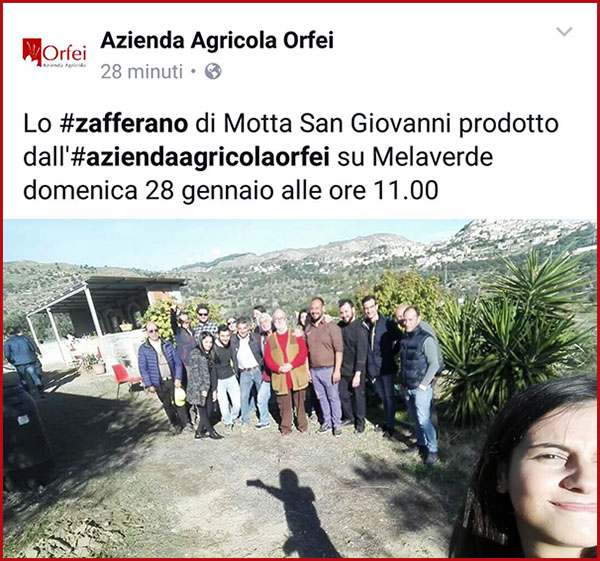Open the Azienda Agricola Orfei page name
Viewport: 600px width, 561px height.
click(217, 40)
